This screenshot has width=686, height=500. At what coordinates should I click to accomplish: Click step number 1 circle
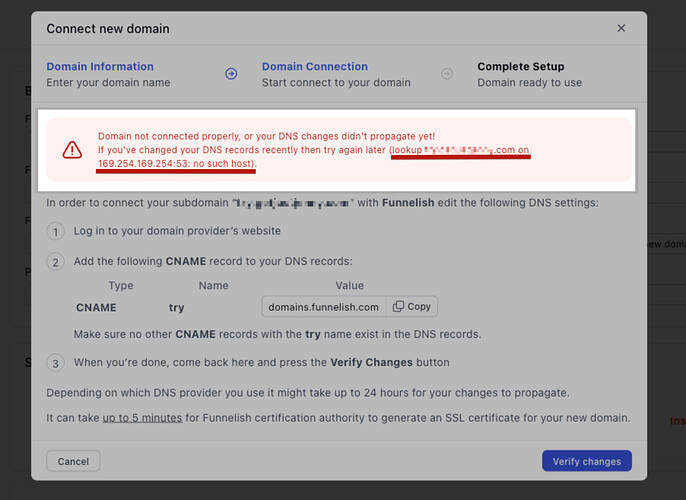56,231
